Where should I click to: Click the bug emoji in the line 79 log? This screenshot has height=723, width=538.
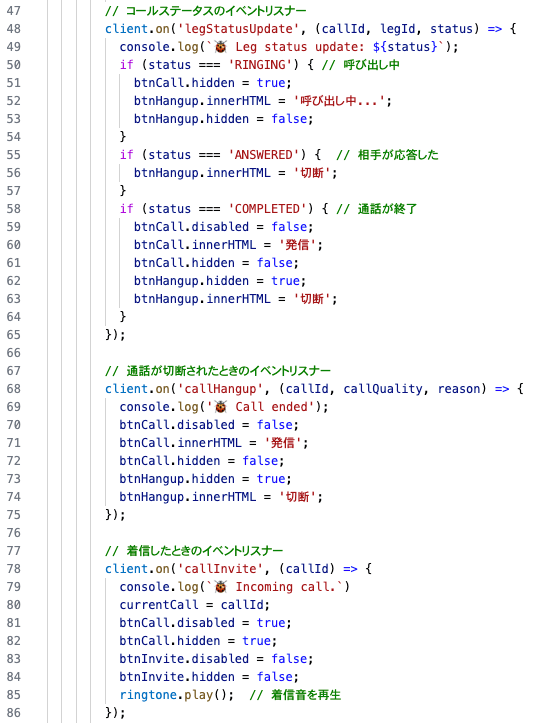pyautogui.click(x=221, y=587)
